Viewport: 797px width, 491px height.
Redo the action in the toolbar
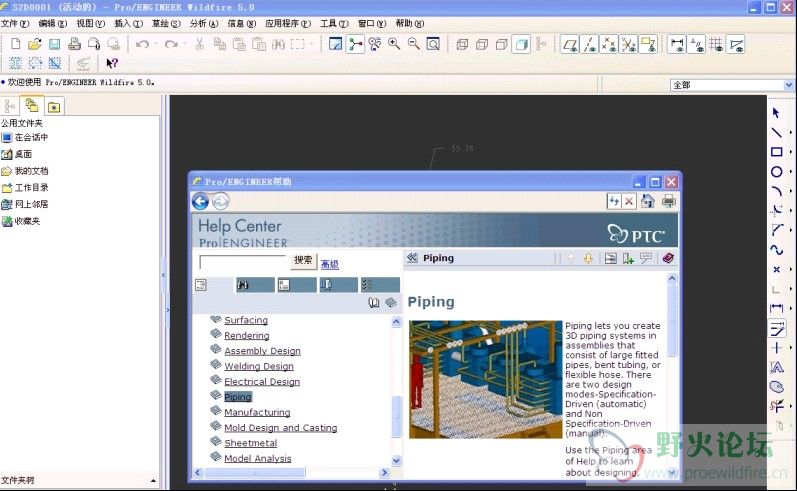click(x=171, y=44)
